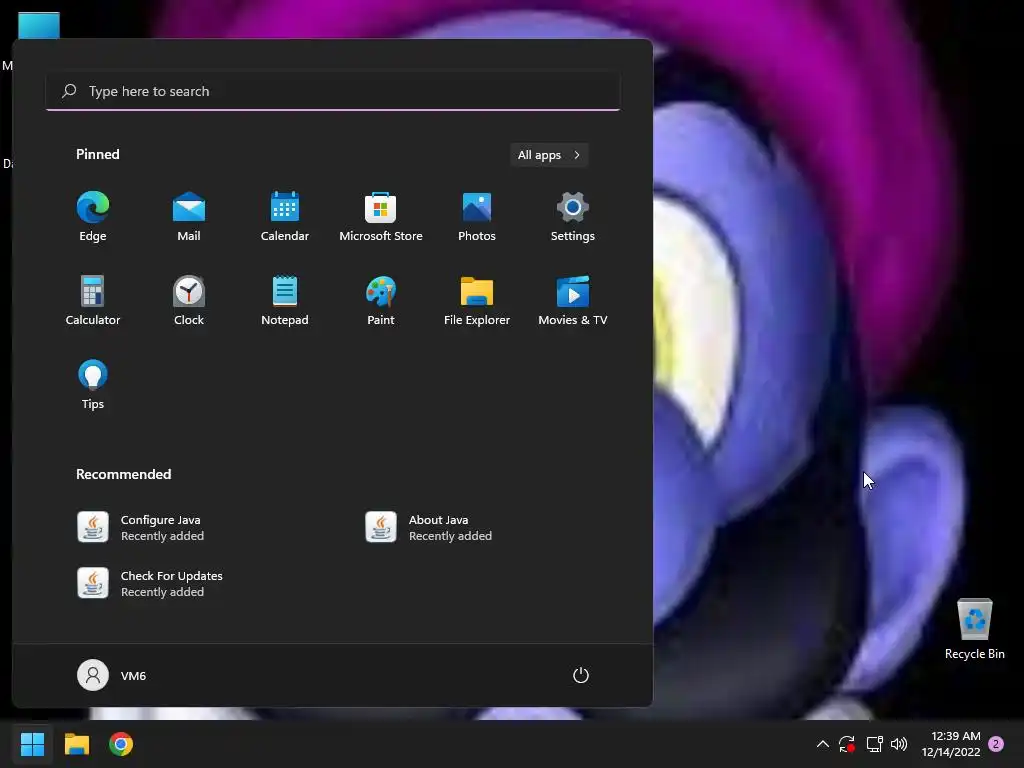Open notification center badge showing 2

[x=996, y=744]
